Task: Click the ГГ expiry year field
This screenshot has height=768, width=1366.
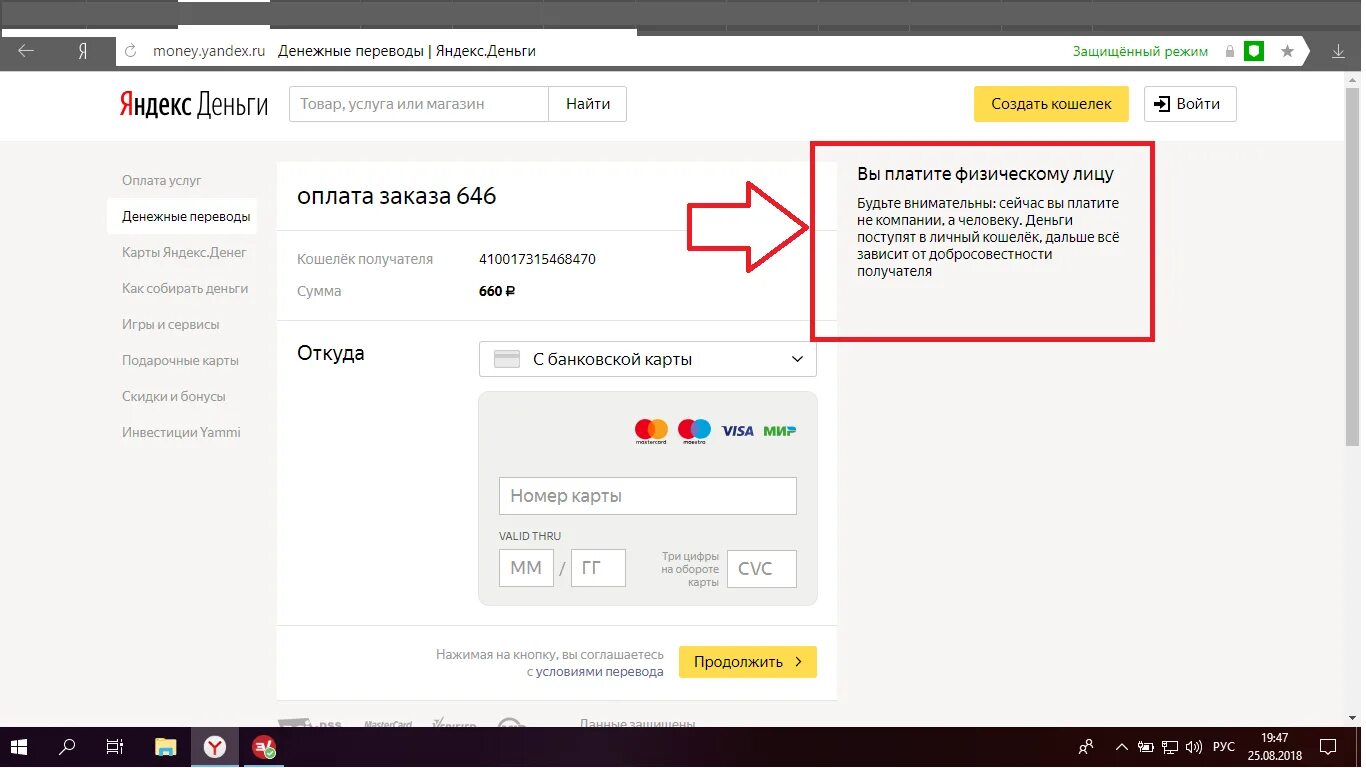Action: coord(598,568)
